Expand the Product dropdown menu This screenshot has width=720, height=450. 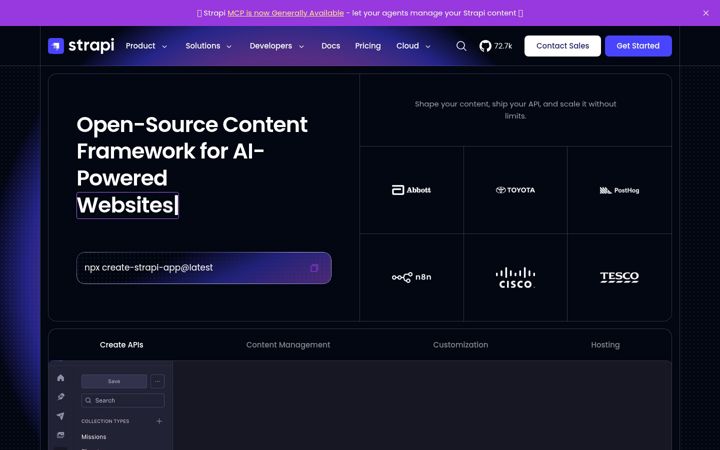146,46
